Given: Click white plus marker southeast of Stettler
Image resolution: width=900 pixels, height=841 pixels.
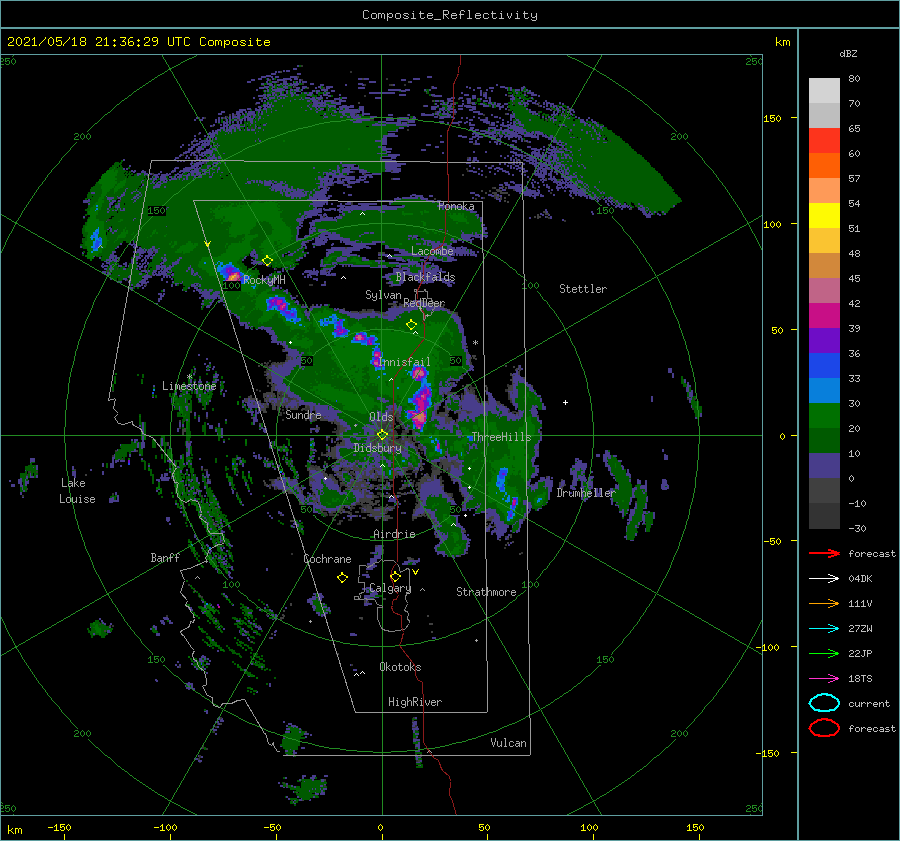Looking at the screenshot, I should (x=565, y=402).
